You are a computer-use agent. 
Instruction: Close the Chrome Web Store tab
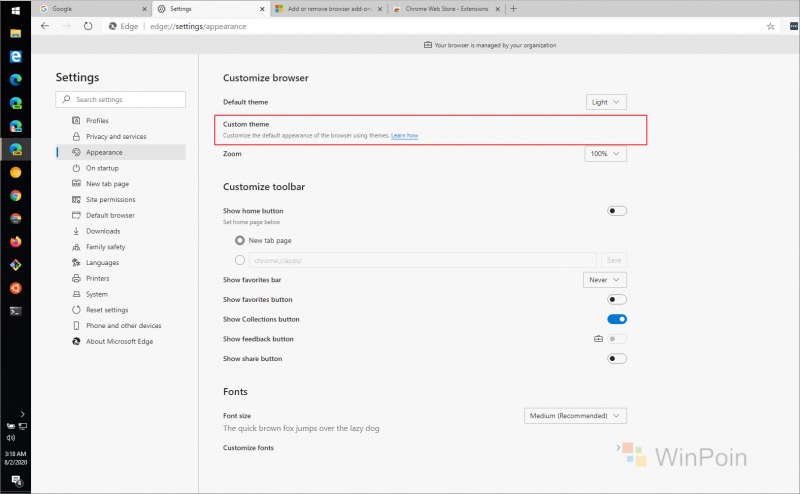point(497,9)
